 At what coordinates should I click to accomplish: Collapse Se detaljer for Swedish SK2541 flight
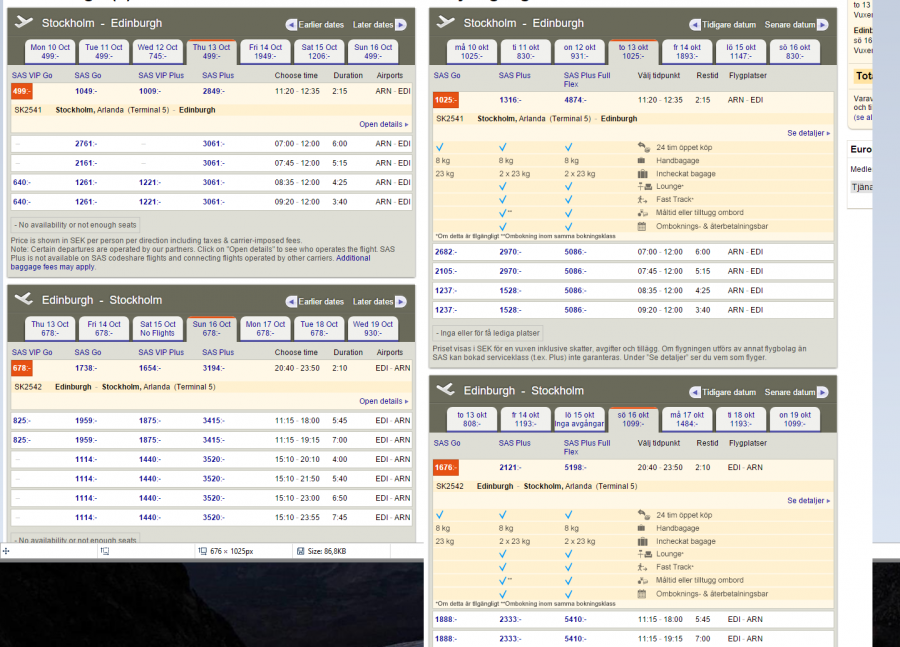pos(808,132)
